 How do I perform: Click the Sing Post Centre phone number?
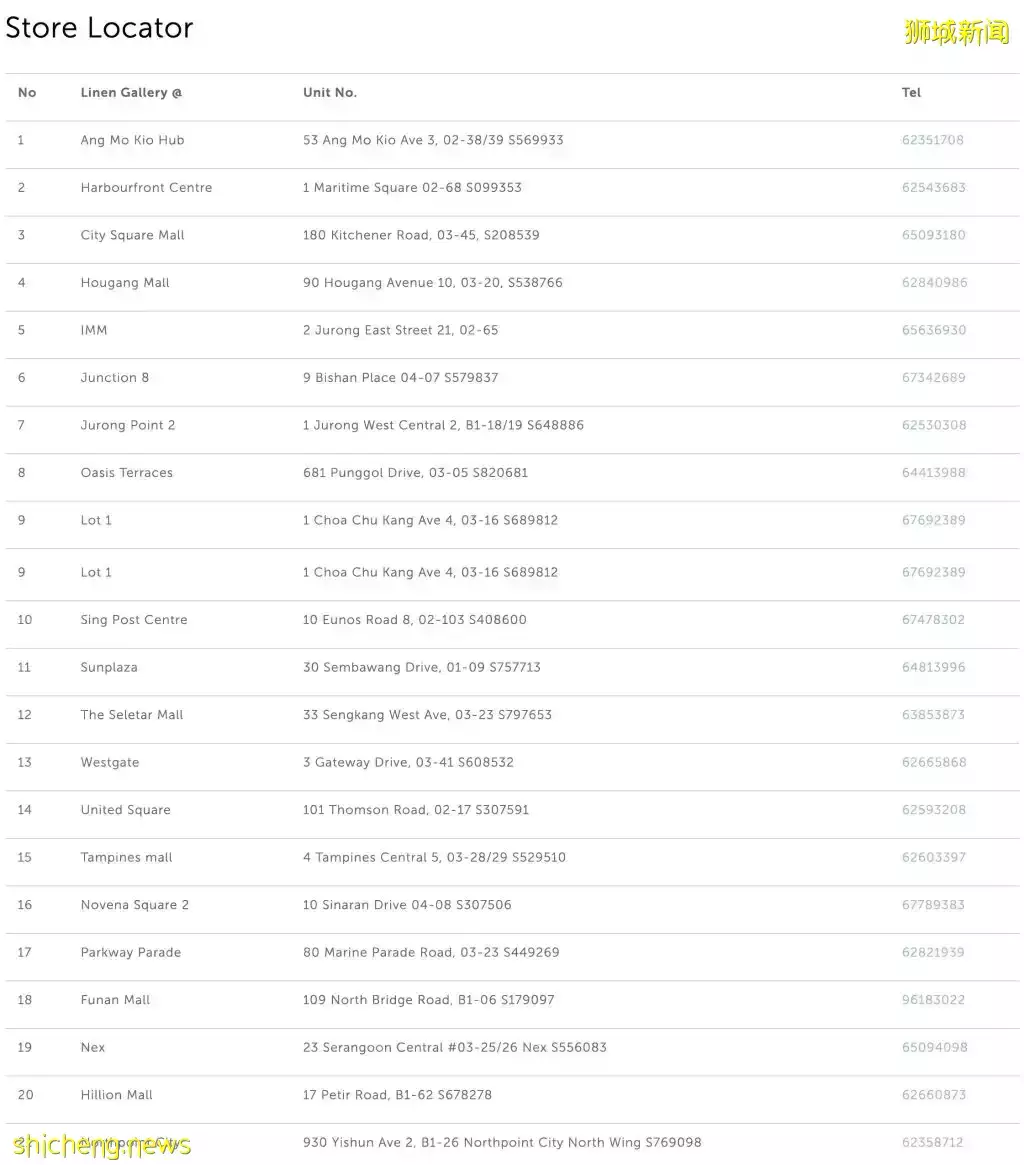tap(933, 620)
